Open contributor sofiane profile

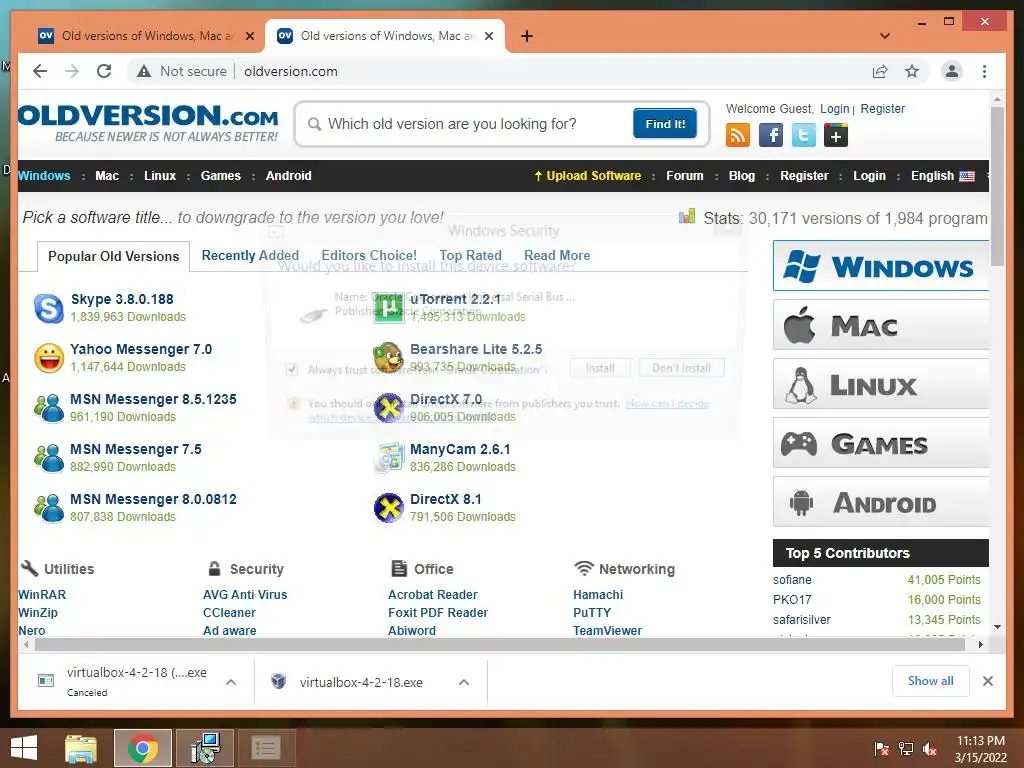[x=792, y=580]
